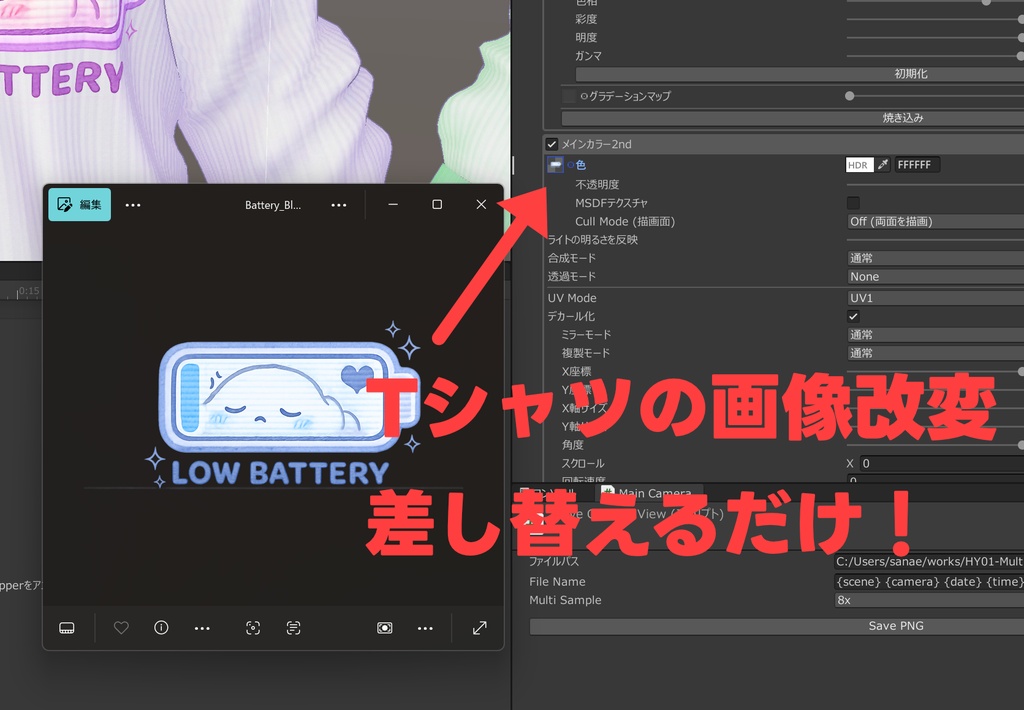
Task: Click the ガンマ slider track
Action: (935, 56)
